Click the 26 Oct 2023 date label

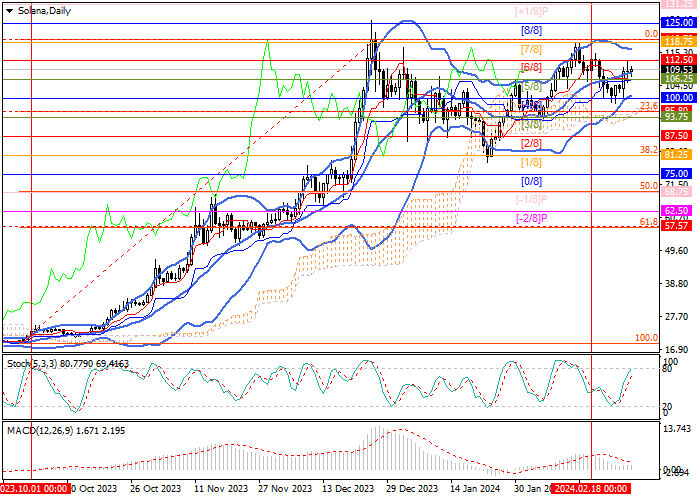pos(156,489)
